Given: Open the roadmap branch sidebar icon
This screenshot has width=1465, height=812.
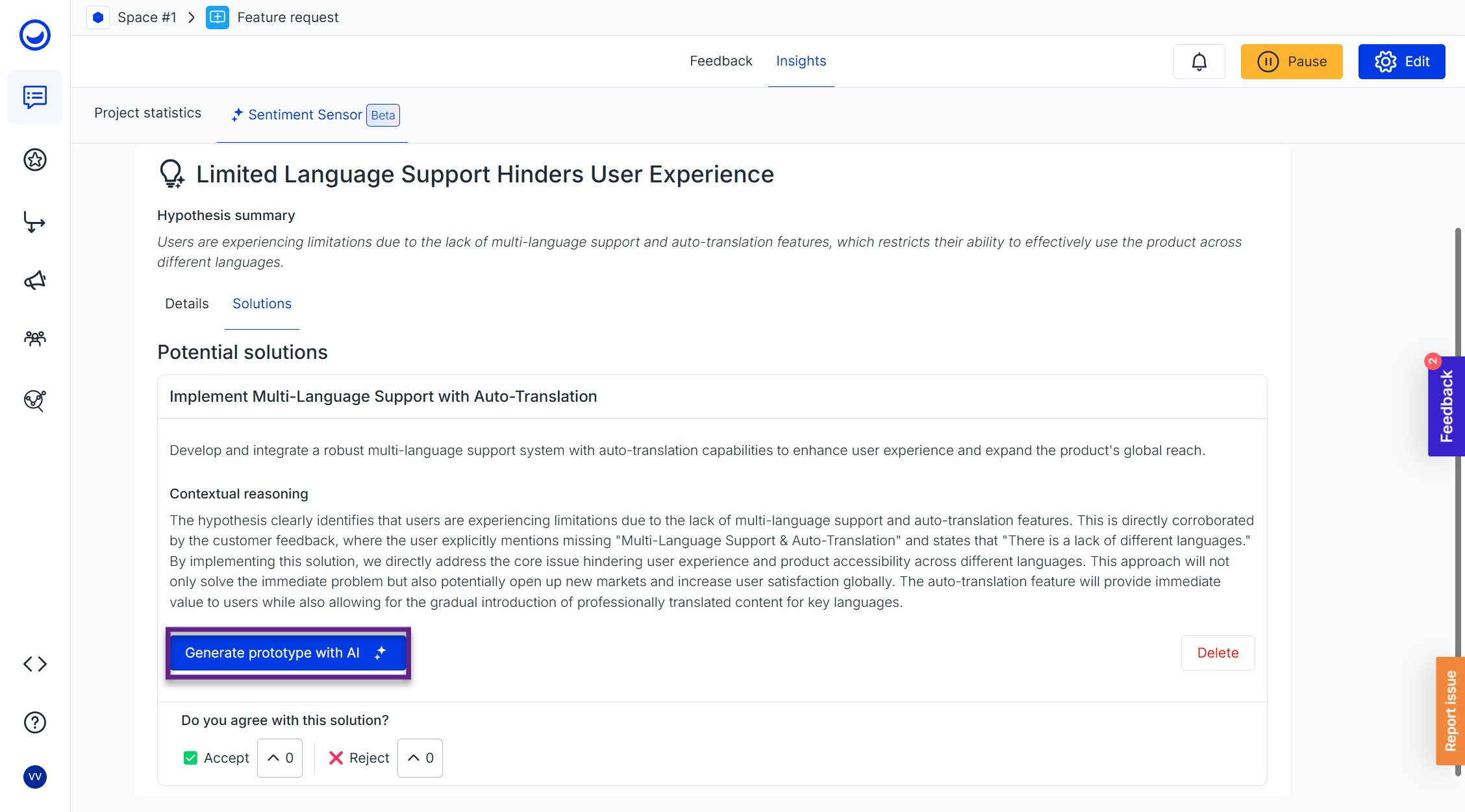Looking at the screenshot, I should (x=35, y=221).
